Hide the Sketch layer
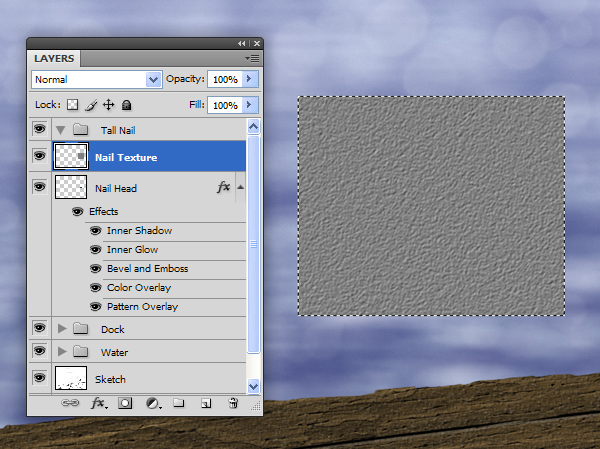This screenshot has height=449, width=600. [39, 378]
